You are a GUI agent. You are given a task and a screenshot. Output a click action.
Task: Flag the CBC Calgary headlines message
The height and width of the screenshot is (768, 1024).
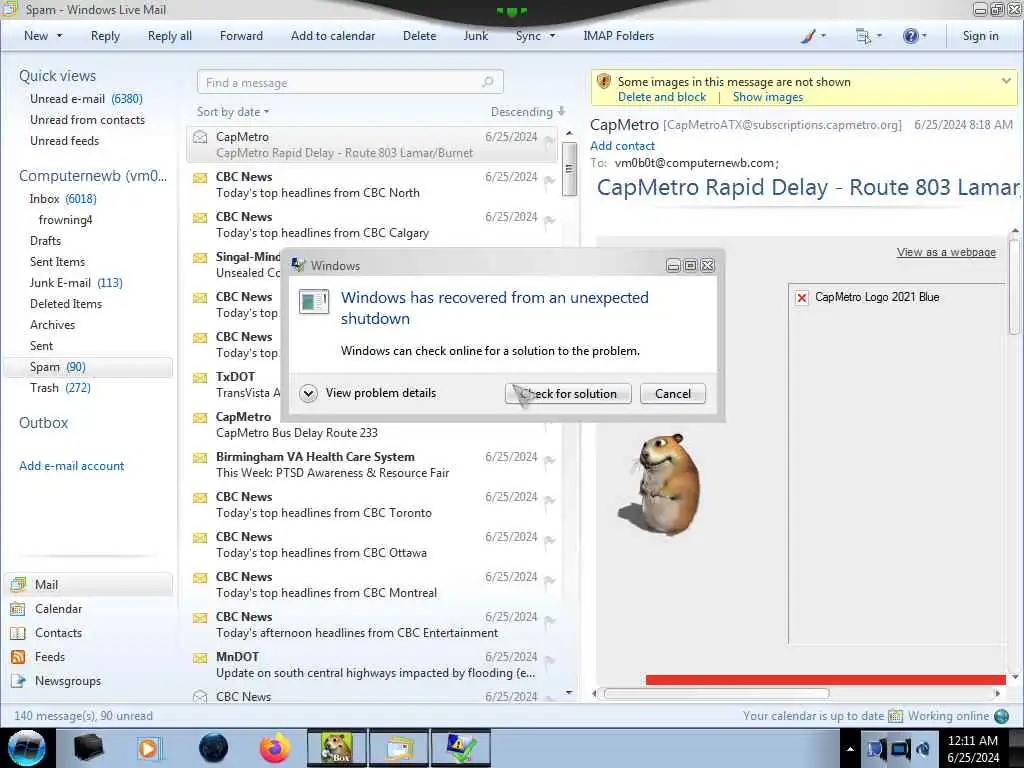[x=549, y=220]
